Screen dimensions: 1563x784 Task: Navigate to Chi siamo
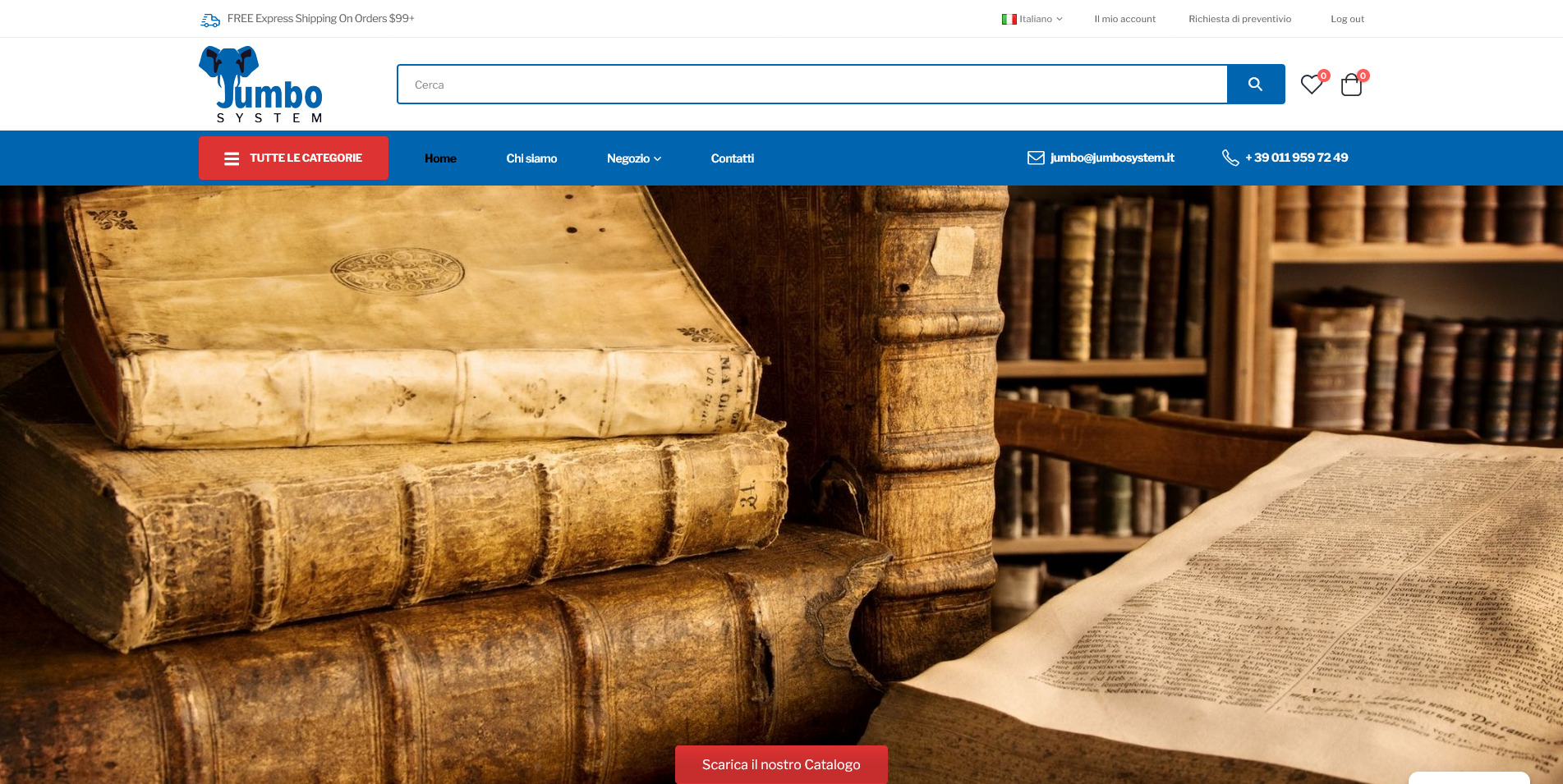531,158
